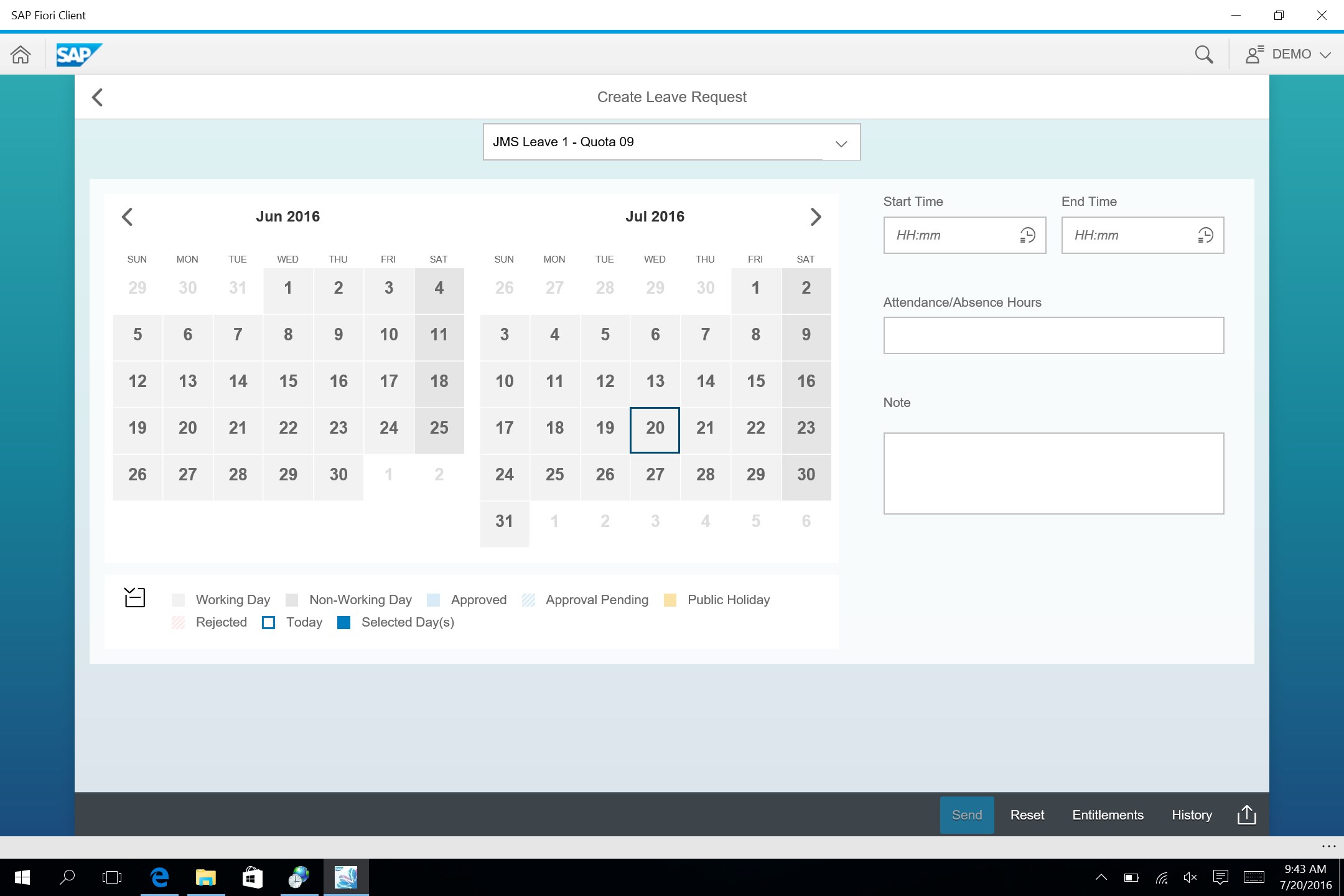This screenshot has width=1344, height=896.
Task: Open Entitlements from the footer
Action: click(1108, 814)
